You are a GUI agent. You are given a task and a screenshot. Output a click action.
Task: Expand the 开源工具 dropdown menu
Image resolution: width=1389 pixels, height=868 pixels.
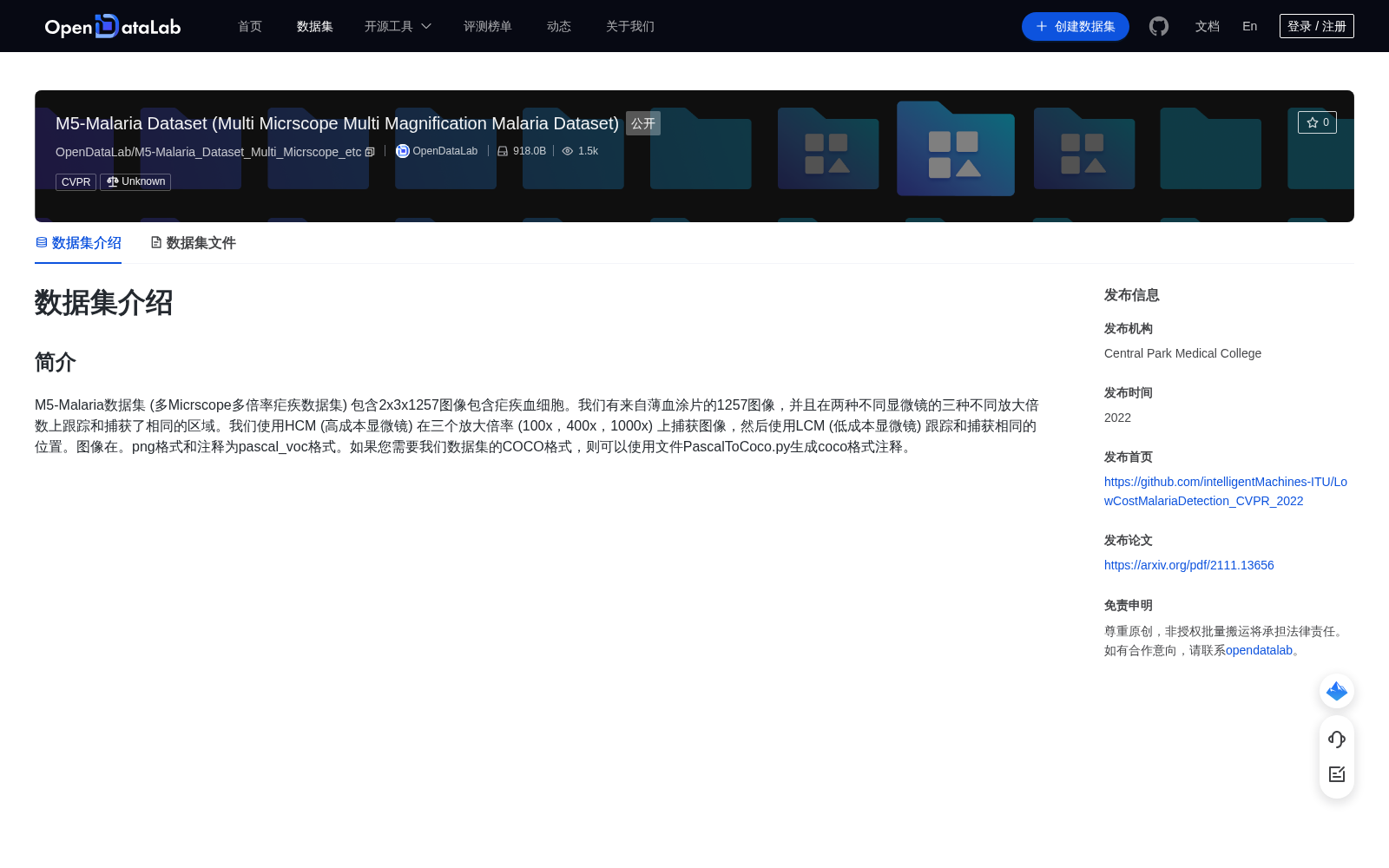click(x=398, y=26)
